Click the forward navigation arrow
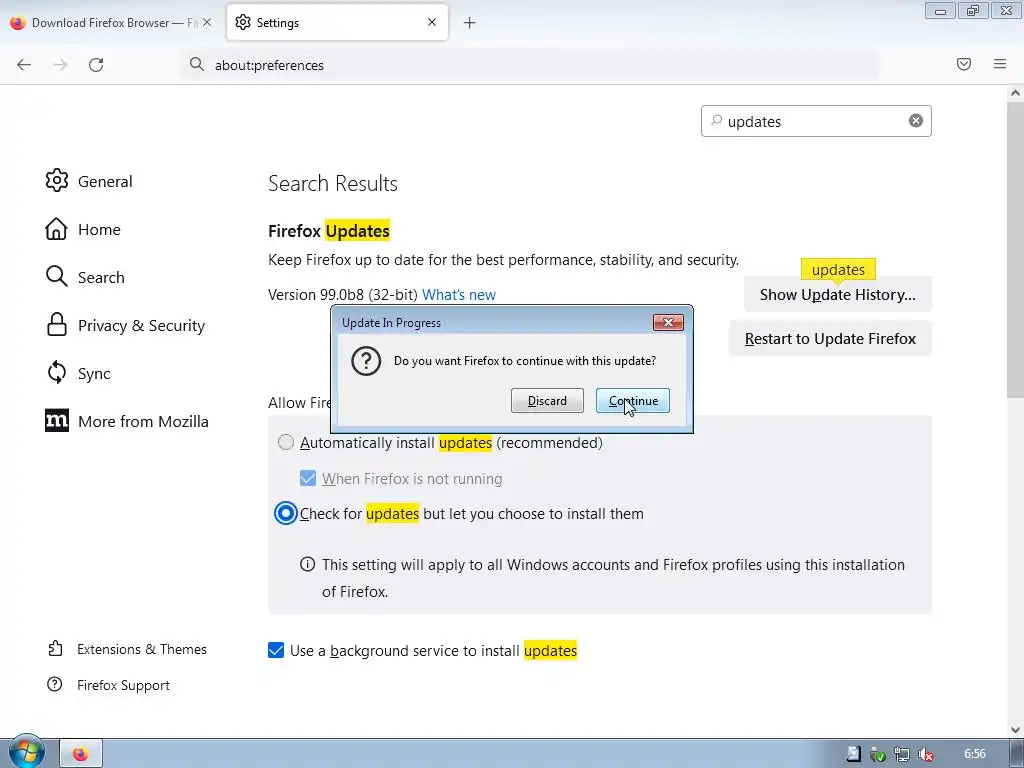 [60, 64]
